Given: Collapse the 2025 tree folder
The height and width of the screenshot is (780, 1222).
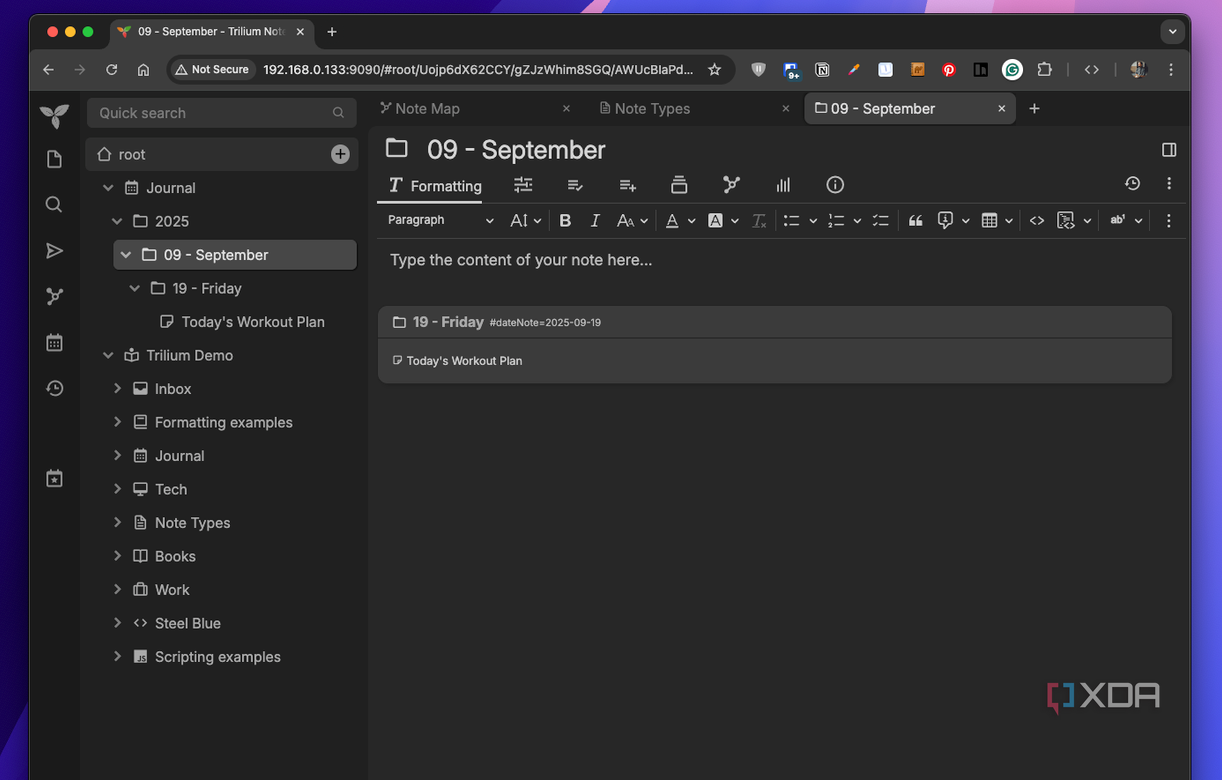Looking at the screenshot, I should 117,222.
